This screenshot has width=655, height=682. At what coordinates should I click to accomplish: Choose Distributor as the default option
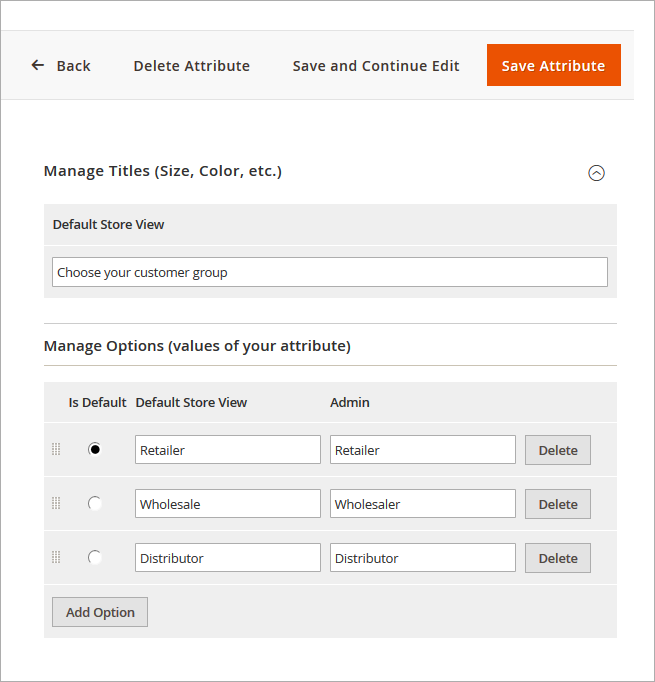point(95,558)
